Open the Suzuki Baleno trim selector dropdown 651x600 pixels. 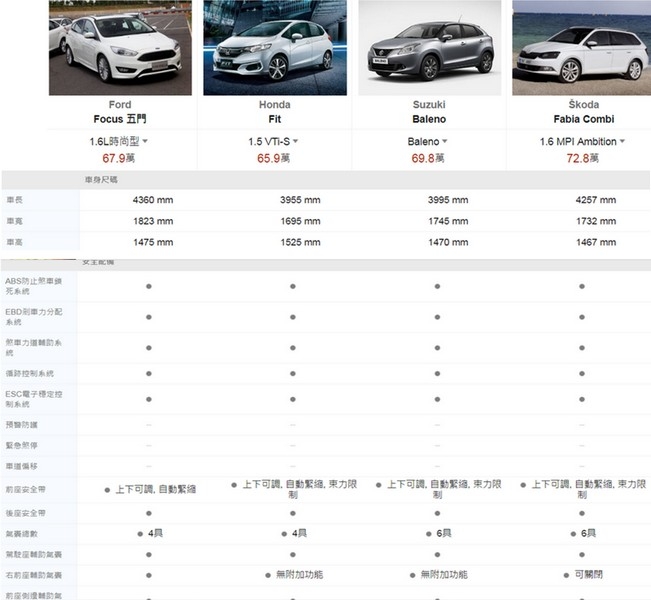point(427,142)
